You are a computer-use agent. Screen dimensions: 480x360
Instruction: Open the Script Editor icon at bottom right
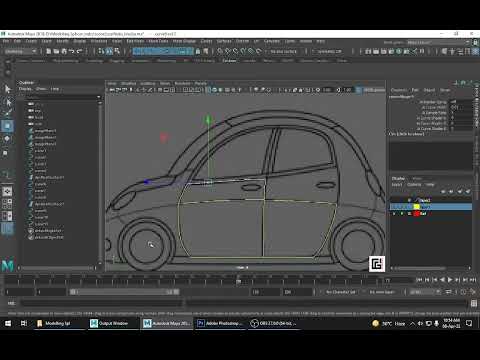[474, 303]
